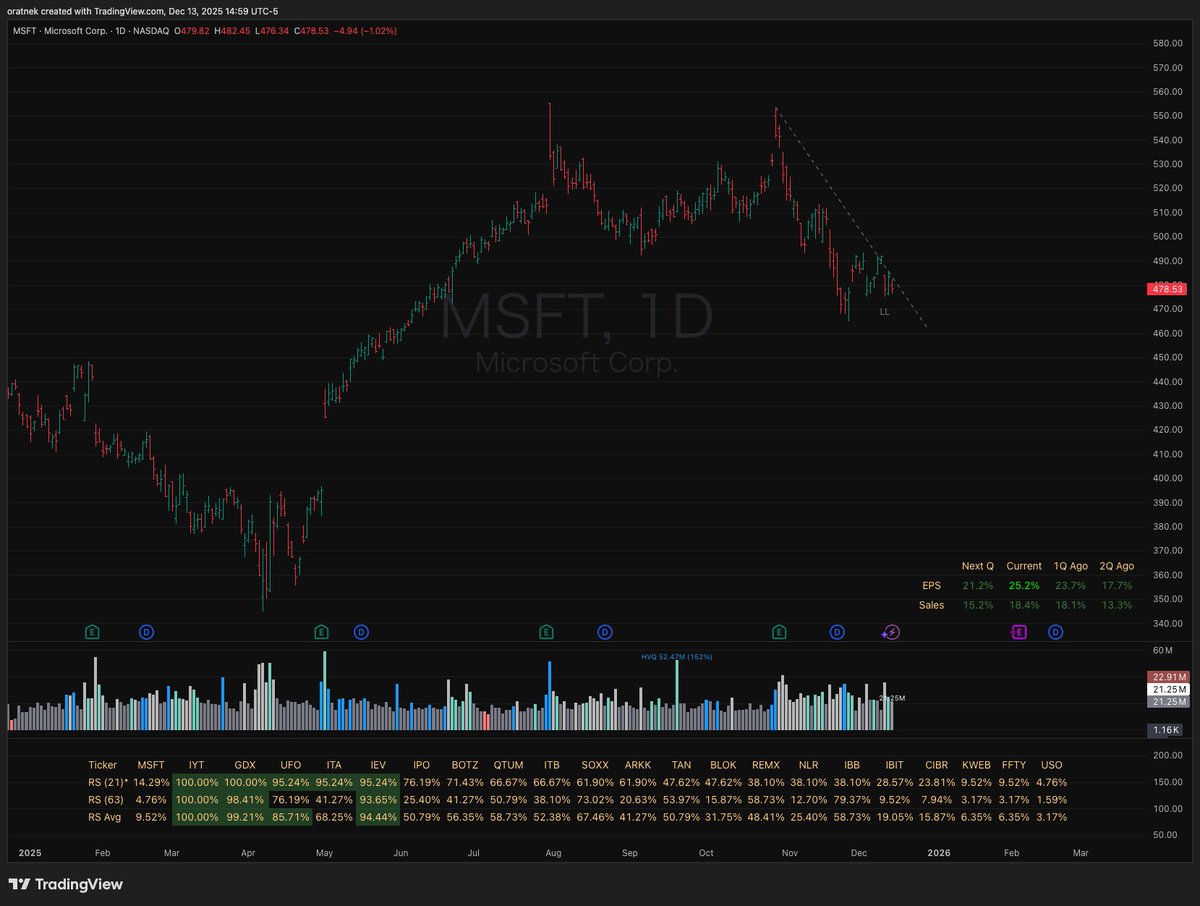Click the dividend marker in February 2025
1200x906 pixels.
146,632
